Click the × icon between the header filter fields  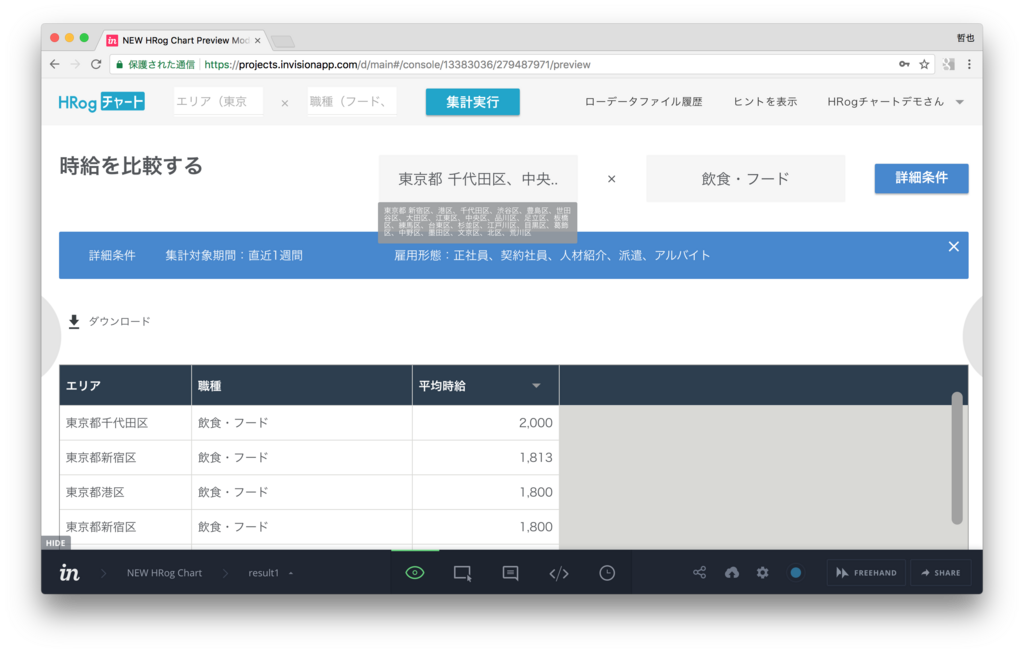(285, 103)
